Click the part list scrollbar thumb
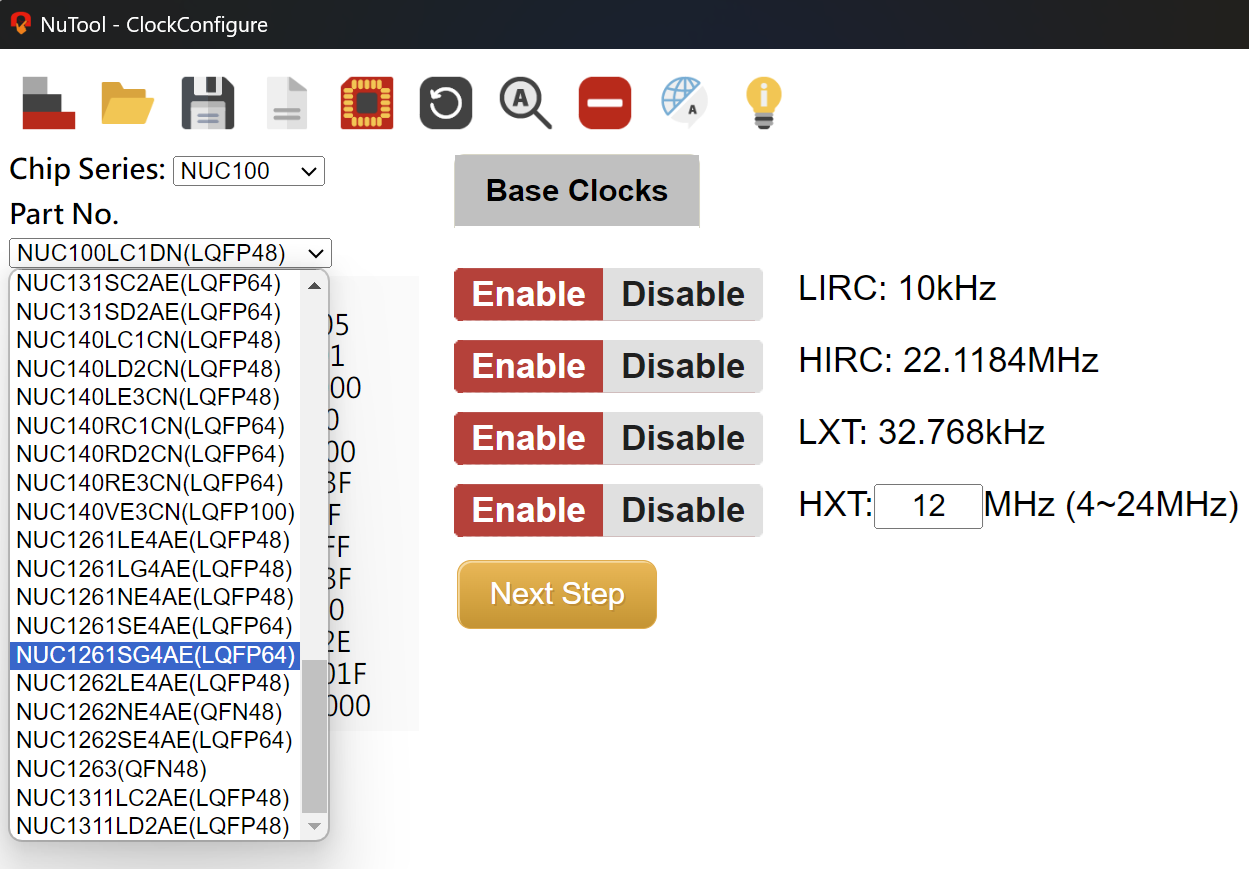Image resolution: width=1249 pixels, height=869 pixels. tap(314, 736)
